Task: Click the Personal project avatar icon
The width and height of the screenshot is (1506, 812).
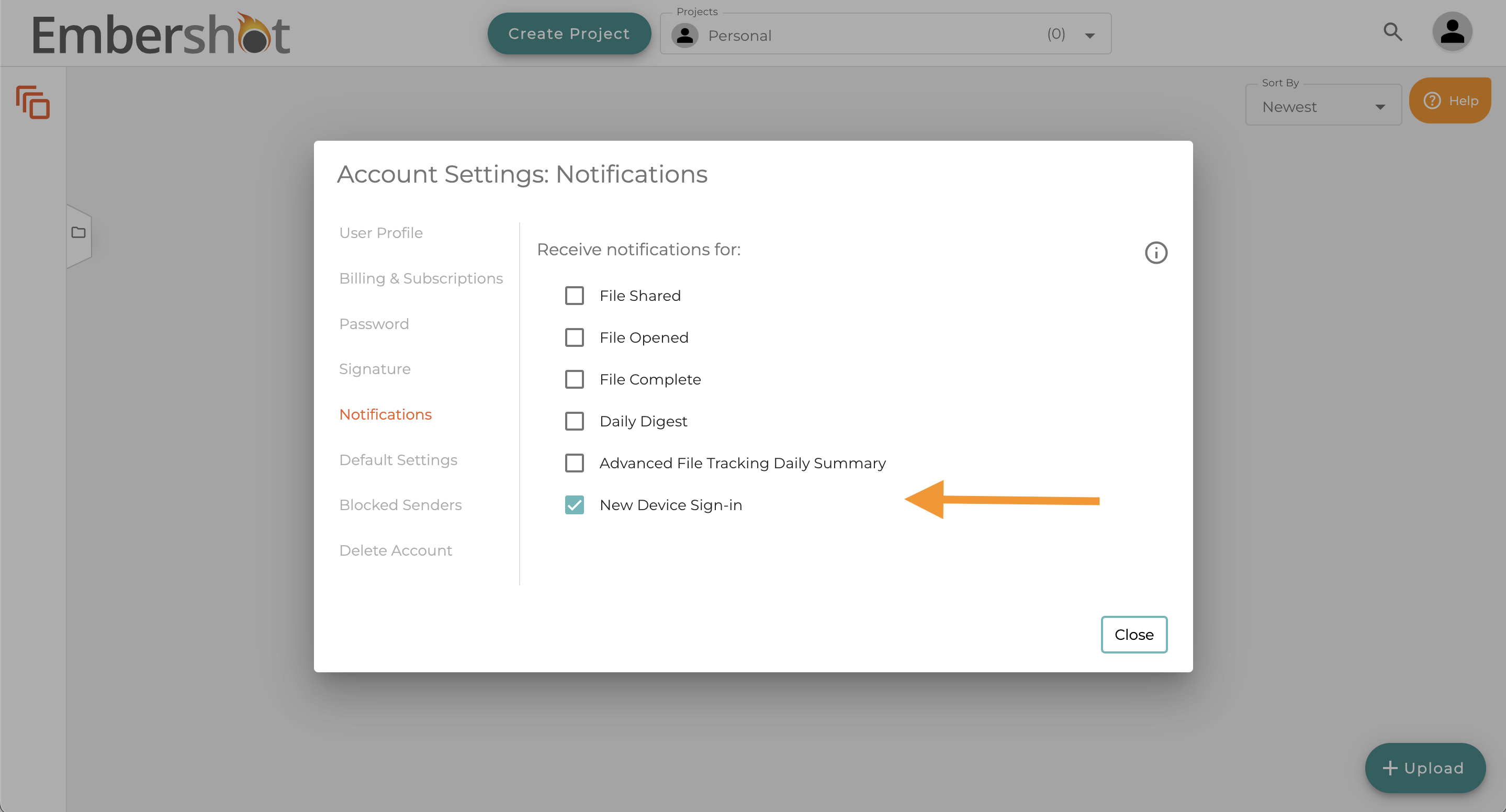Action: click(684, 36)
